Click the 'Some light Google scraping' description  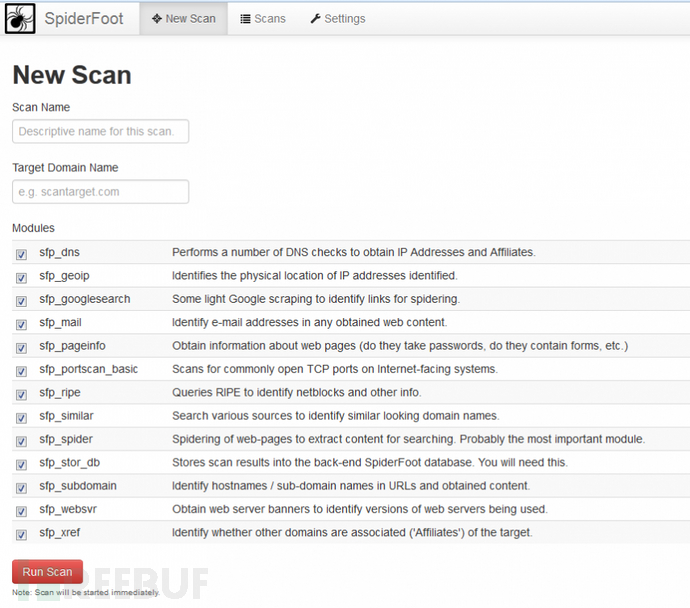pyautogui.click(x=316, y=299)
